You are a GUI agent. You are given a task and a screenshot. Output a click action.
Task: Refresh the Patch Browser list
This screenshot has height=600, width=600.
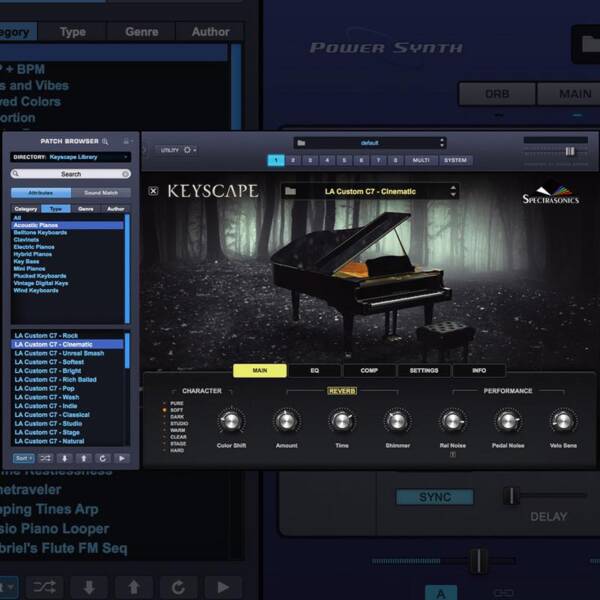click(103, 458)
